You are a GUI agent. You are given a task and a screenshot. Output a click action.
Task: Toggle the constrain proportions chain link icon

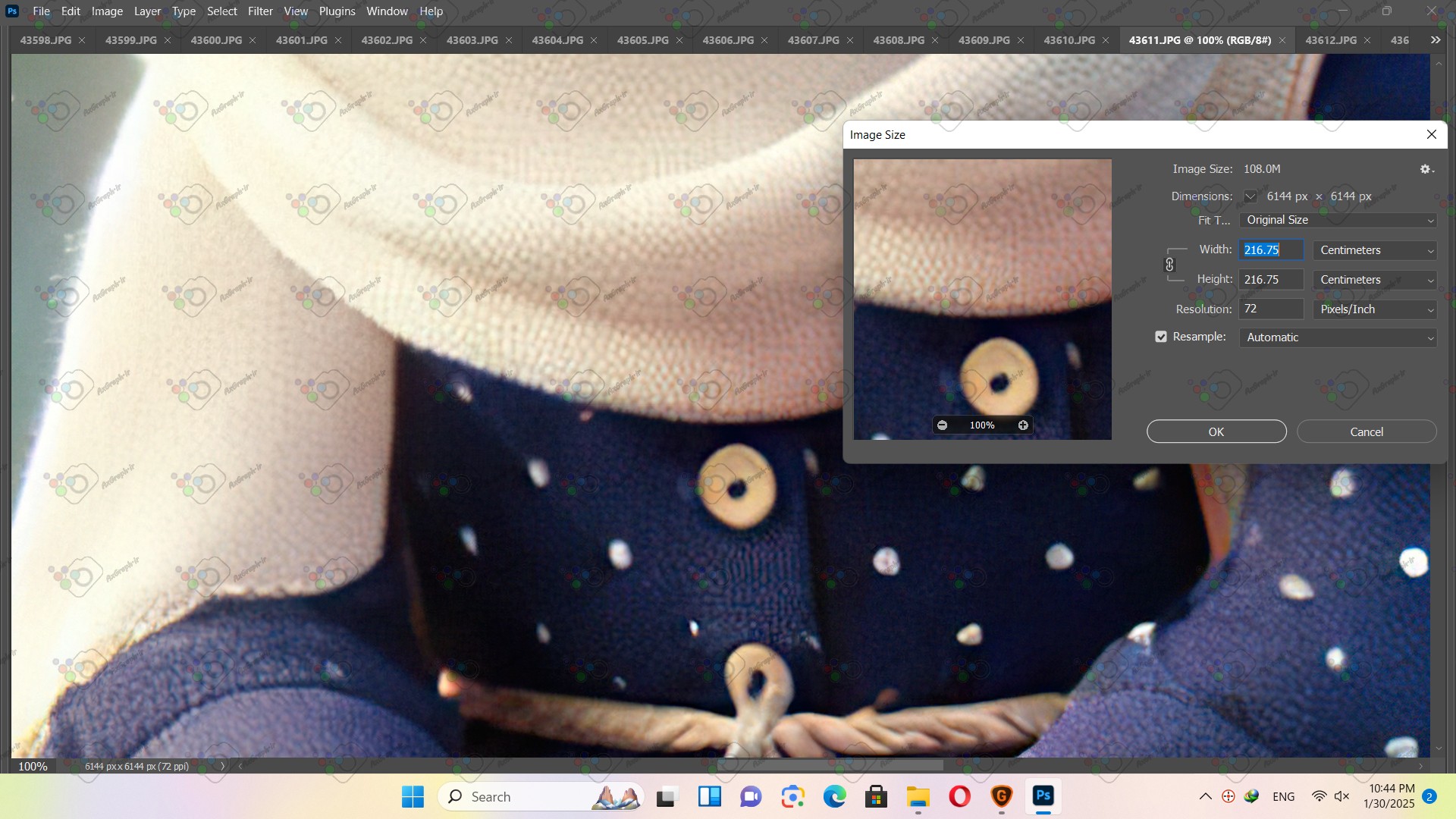point(1169,265)
